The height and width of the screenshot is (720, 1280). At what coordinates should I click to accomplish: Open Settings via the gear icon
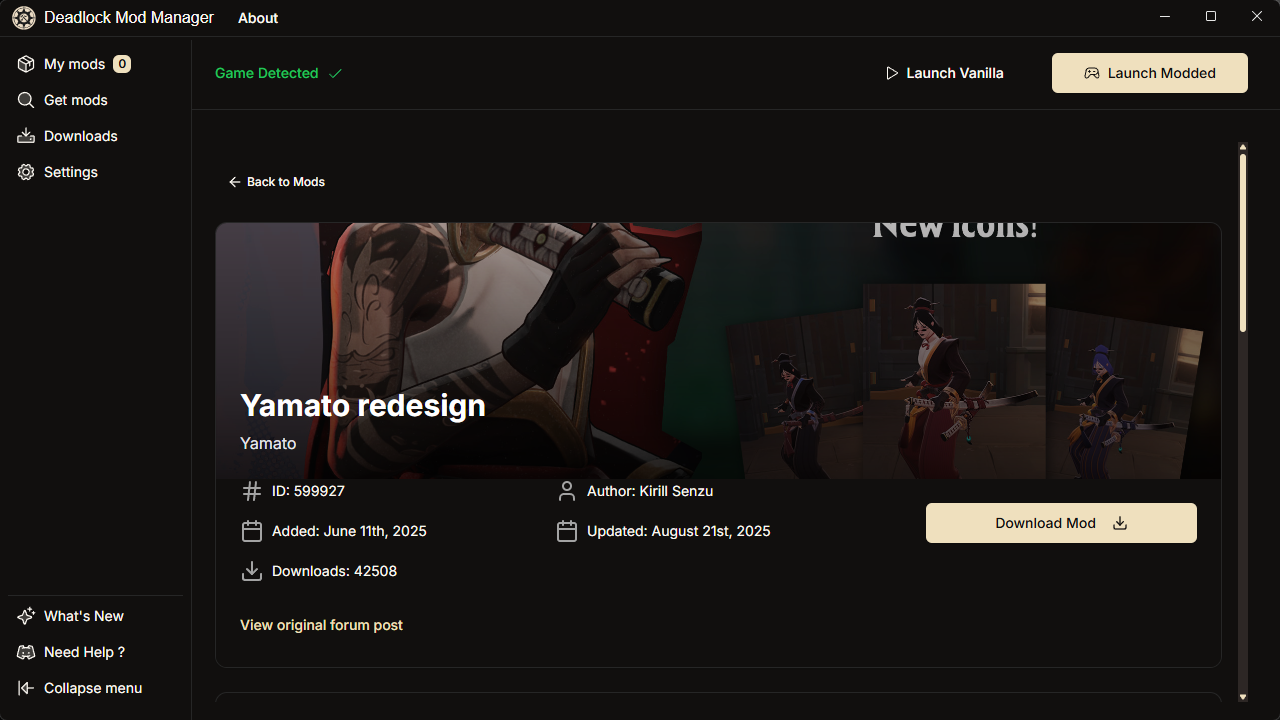[25, 171]
